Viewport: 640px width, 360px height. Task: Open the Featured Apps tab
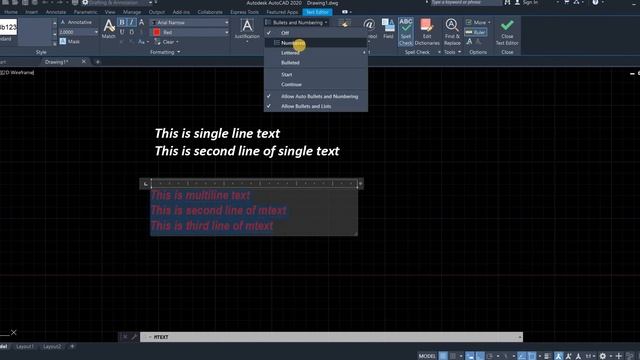[282, 12]
